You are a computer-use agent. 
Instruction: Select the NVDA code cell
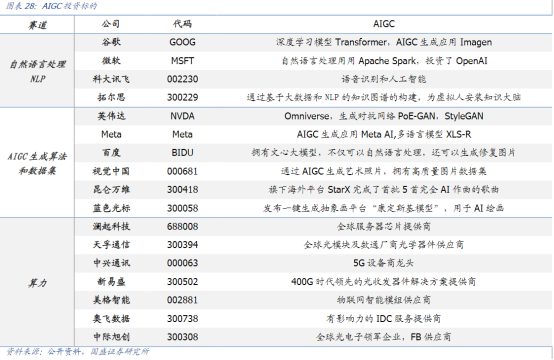(x=182, y=116)
